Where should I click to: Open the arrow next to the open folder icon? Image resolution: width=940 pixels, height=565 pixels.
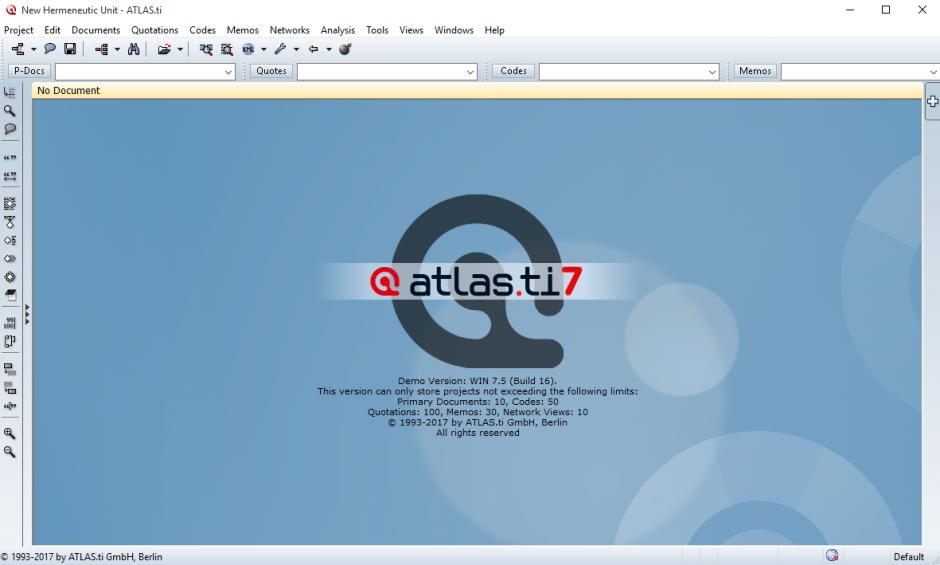pos(180,49)
